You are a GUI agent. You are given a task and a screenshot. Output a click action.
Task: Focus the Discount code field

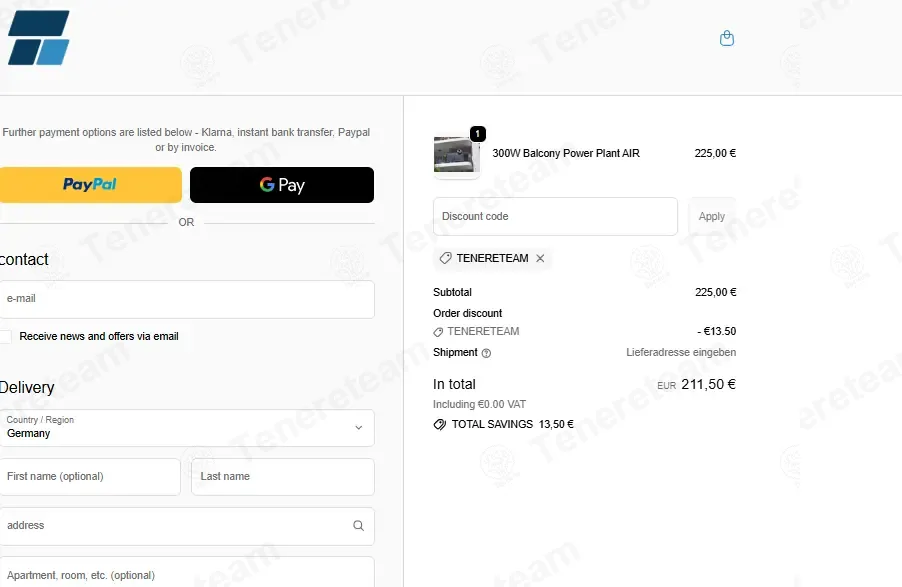[555, 216]
